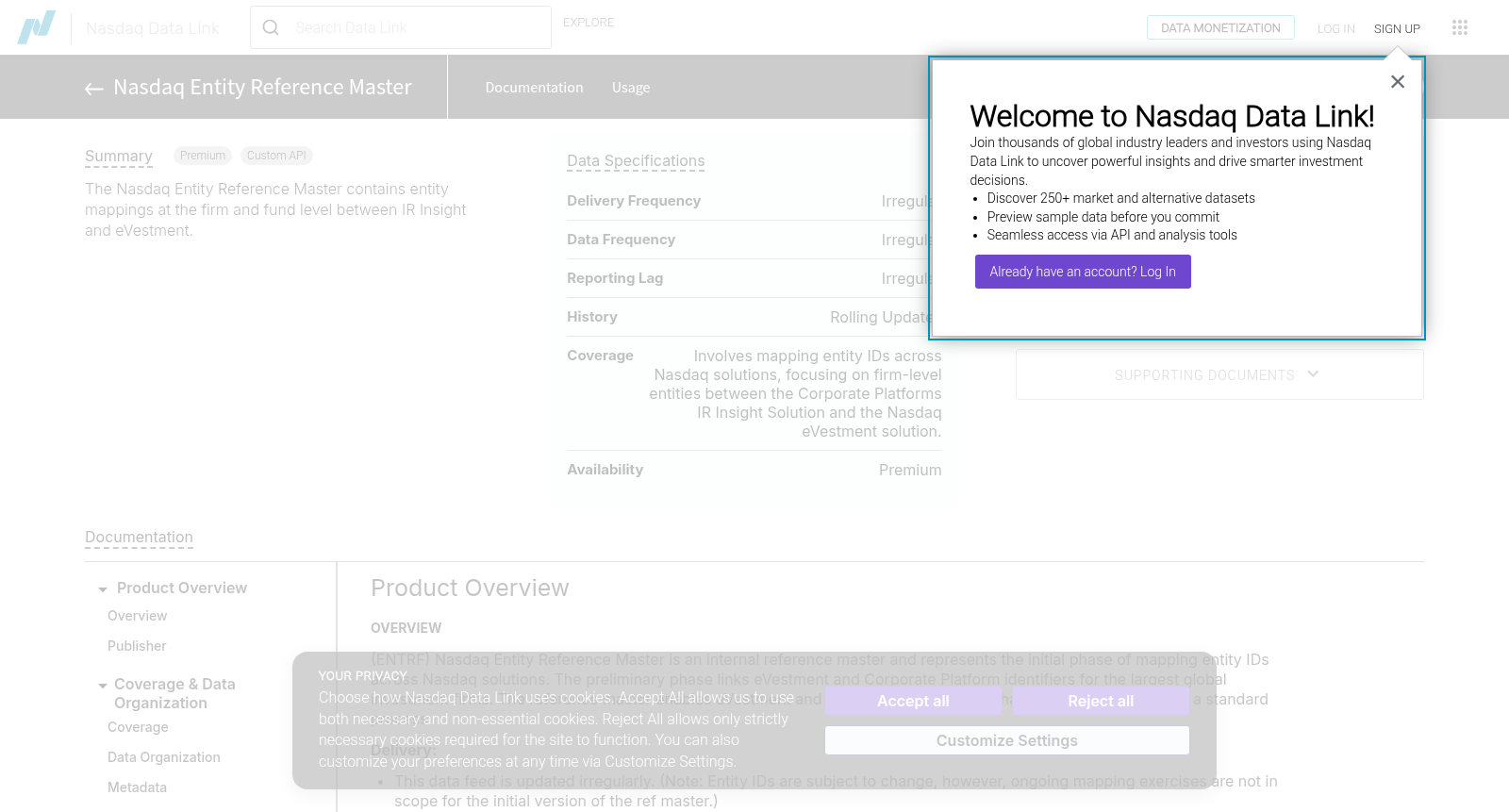Click Already have an account? Log In
The height and width of the screenshot is (812, 1509).
[x=1083, y=272]
